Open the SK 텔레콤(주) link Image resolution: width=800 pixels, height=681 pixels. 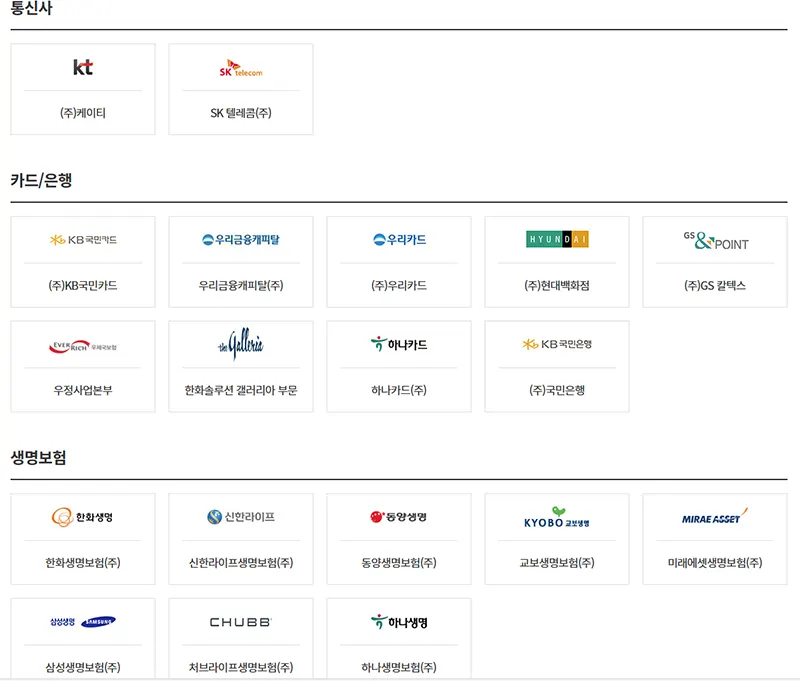241,113
